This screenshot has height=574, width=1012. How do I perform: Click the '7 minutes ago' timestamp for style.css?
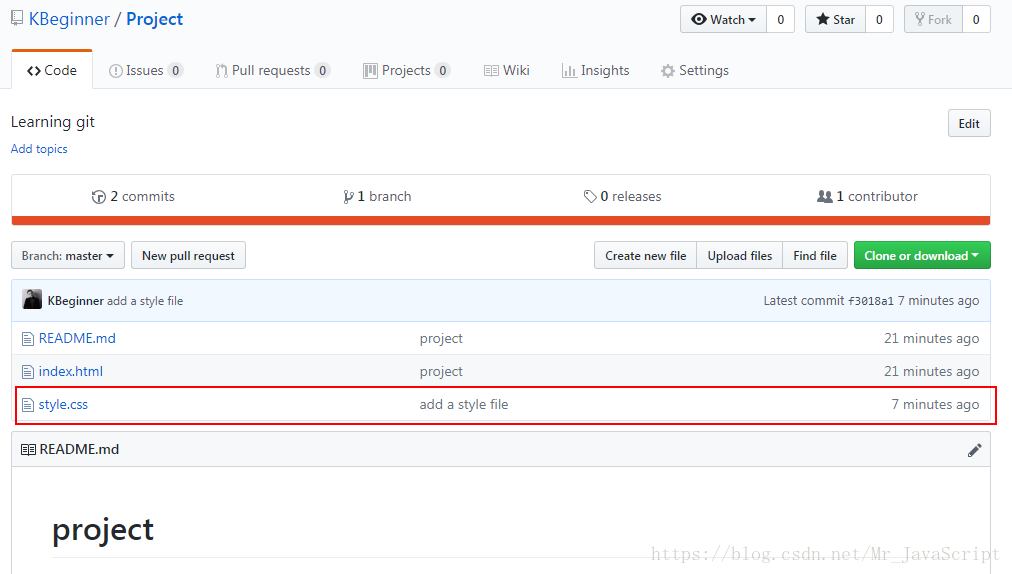[x=935, y=404]
